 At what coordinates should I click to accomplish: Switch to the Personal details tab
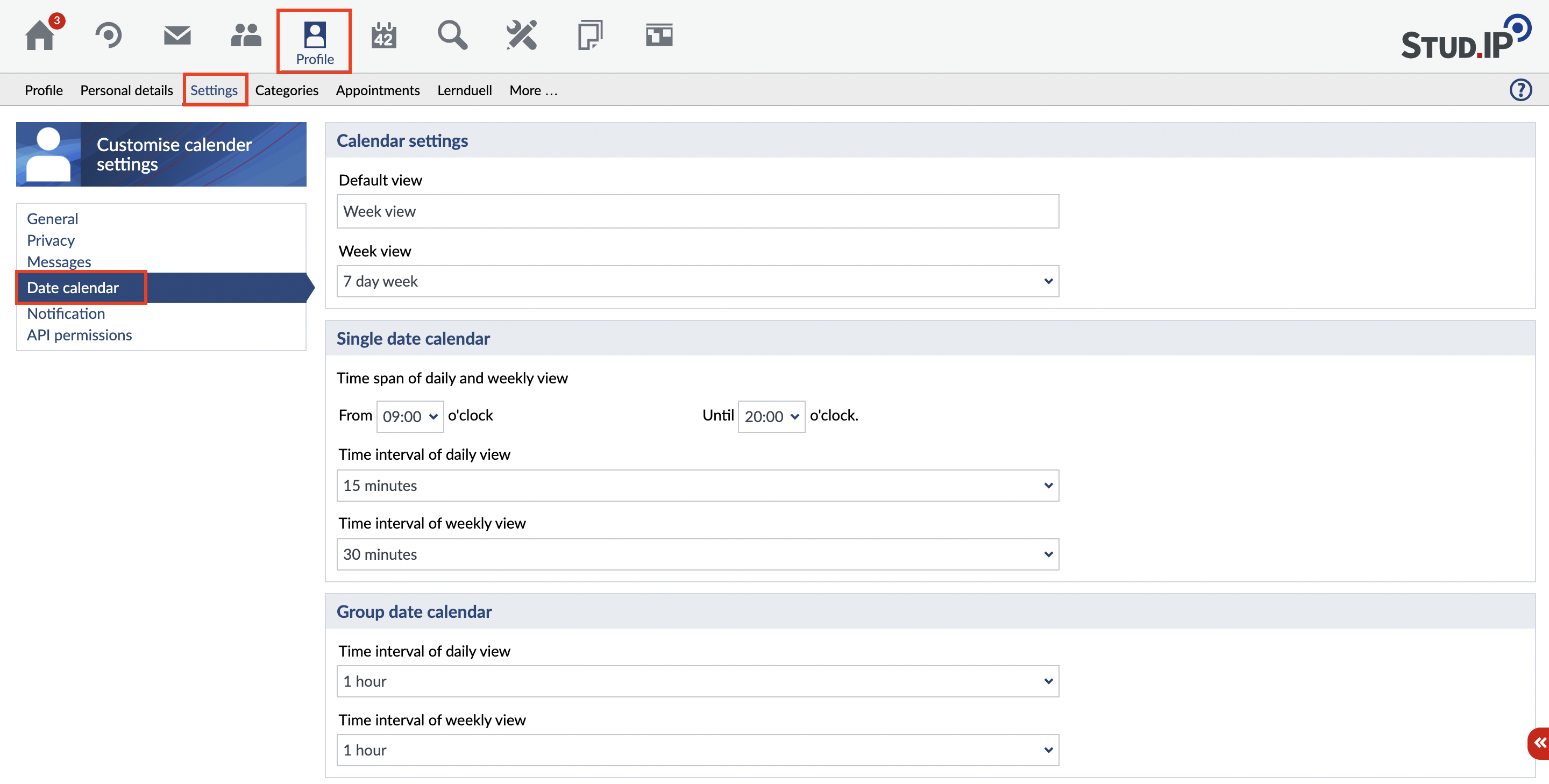(x=126, y=90)
